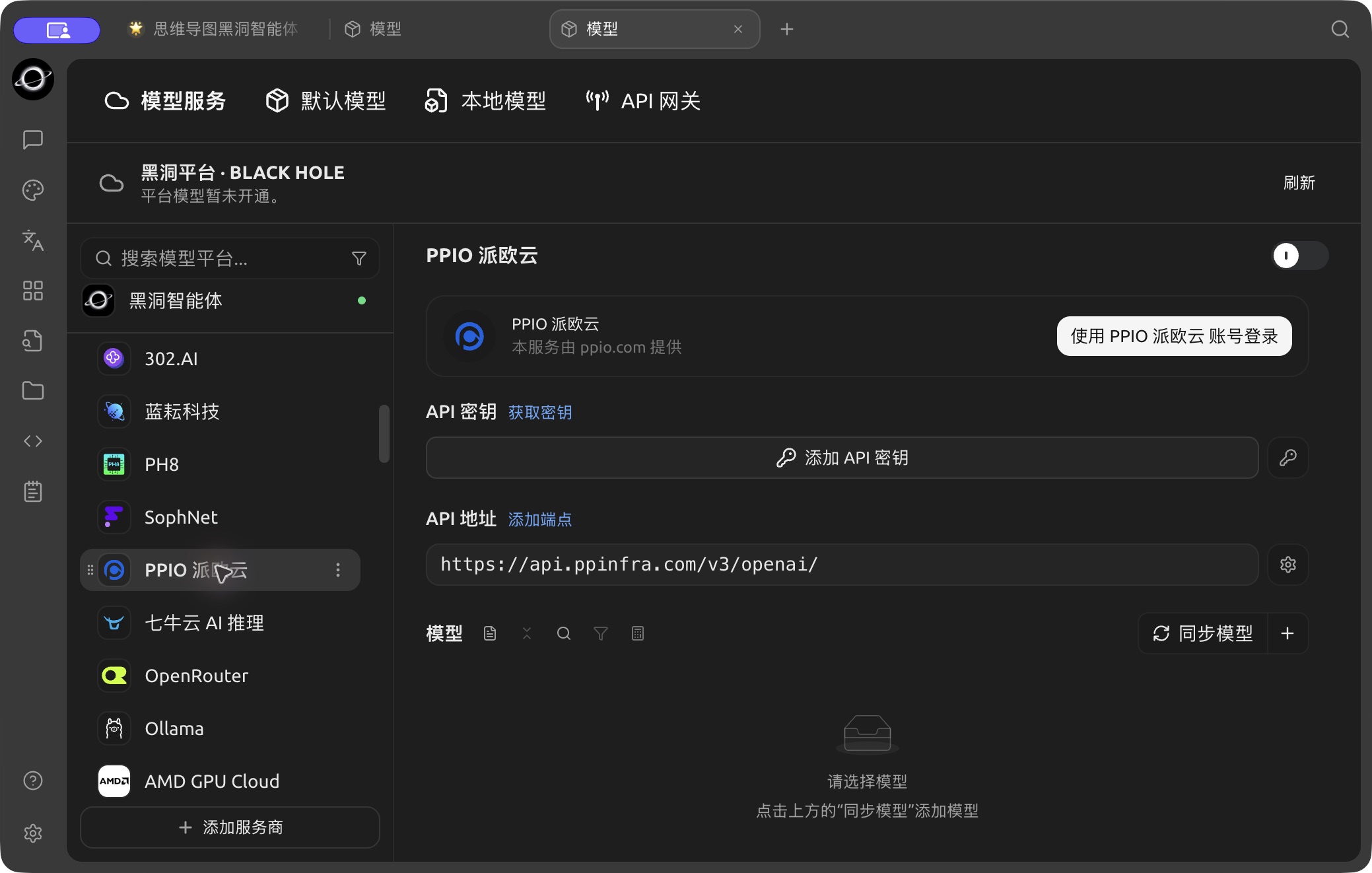
Task: Open the 添加端点 link
Action: (540, 520)
